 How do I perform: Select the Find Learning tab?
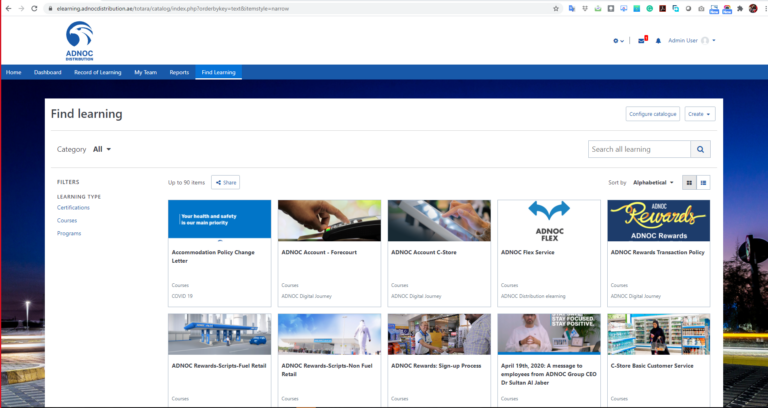[x=218, y=72]
